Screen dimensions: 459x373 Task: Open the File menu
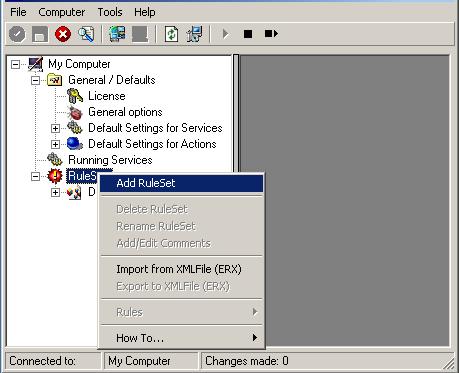click(18, 12)
